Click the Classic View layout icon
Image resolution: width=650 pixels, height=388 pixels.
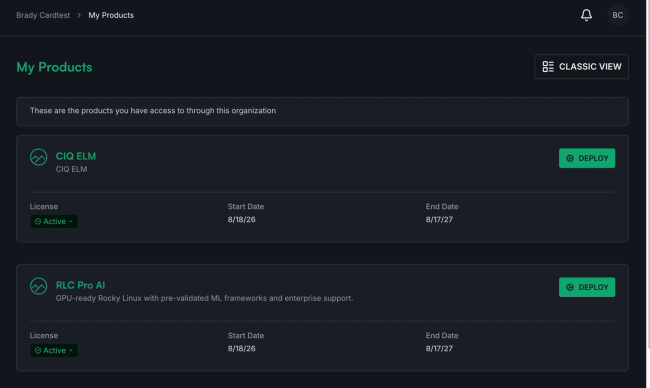548,67
